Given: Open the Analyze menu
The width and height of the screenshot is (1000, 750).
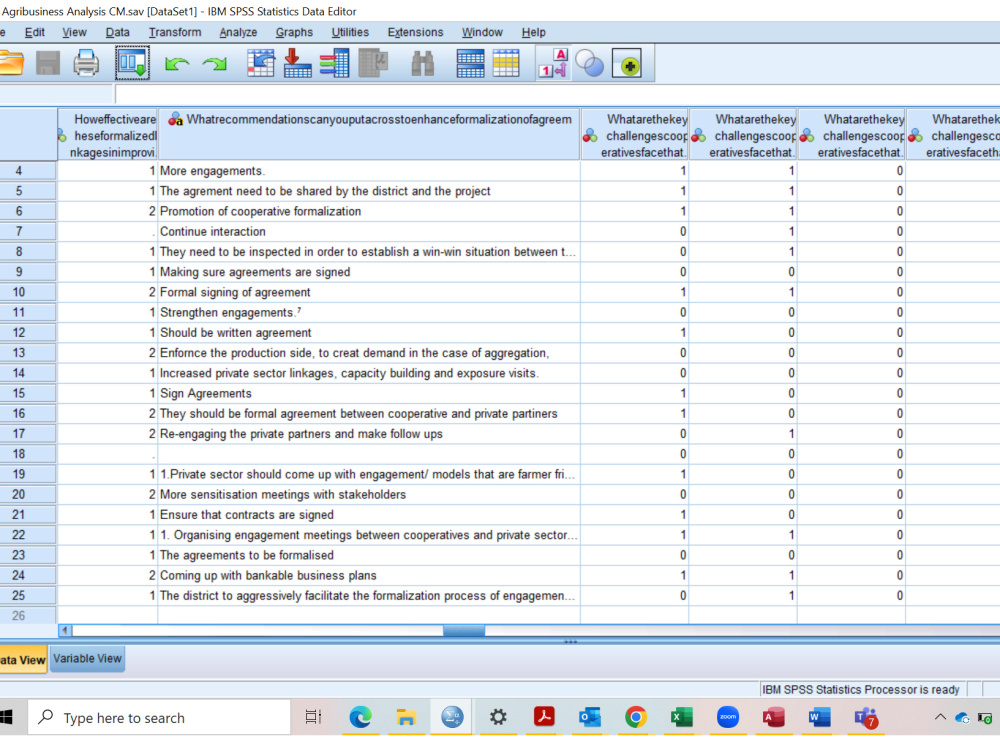Looking at the screenshot, I should tap(238, 32).
